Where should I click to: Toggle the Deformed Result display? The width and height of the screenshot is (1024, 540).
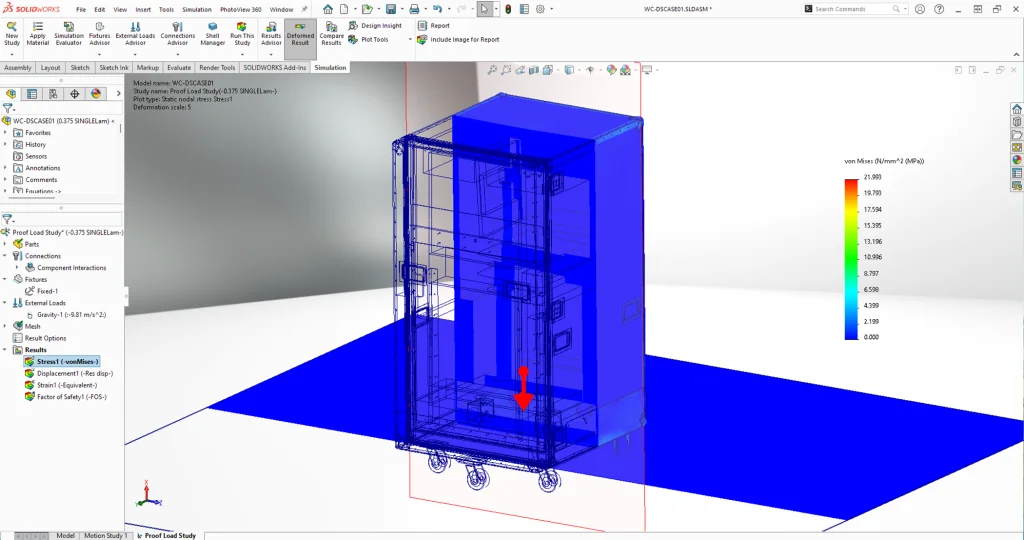coord(300,32)
